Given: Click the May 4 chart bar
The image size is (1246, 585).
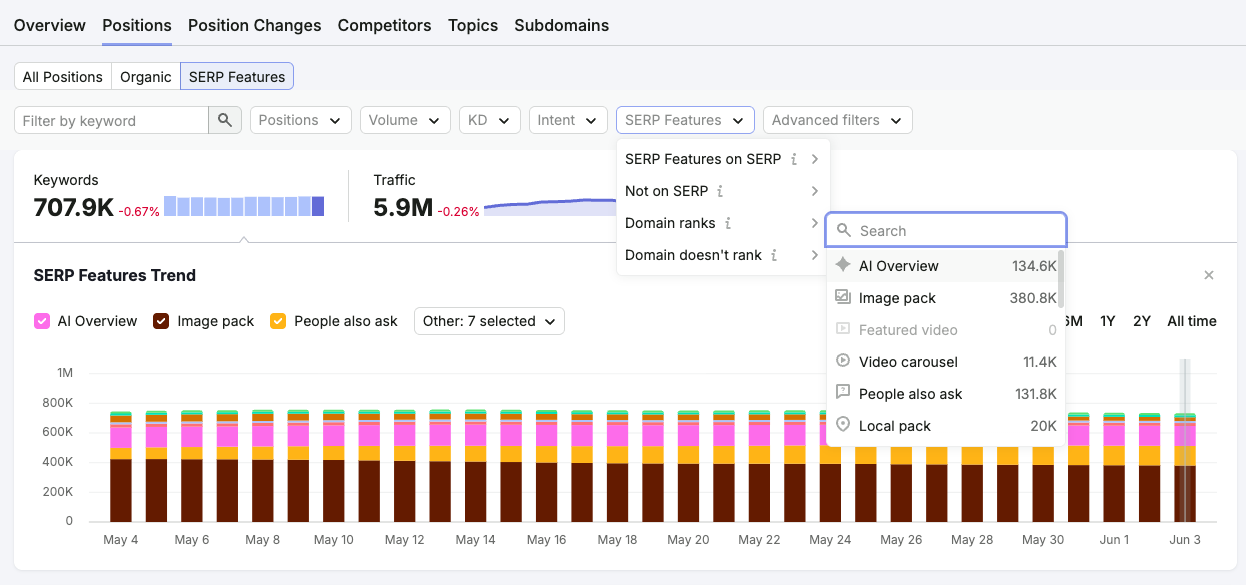Looking at the screenshot, I should tap(121, 465).
